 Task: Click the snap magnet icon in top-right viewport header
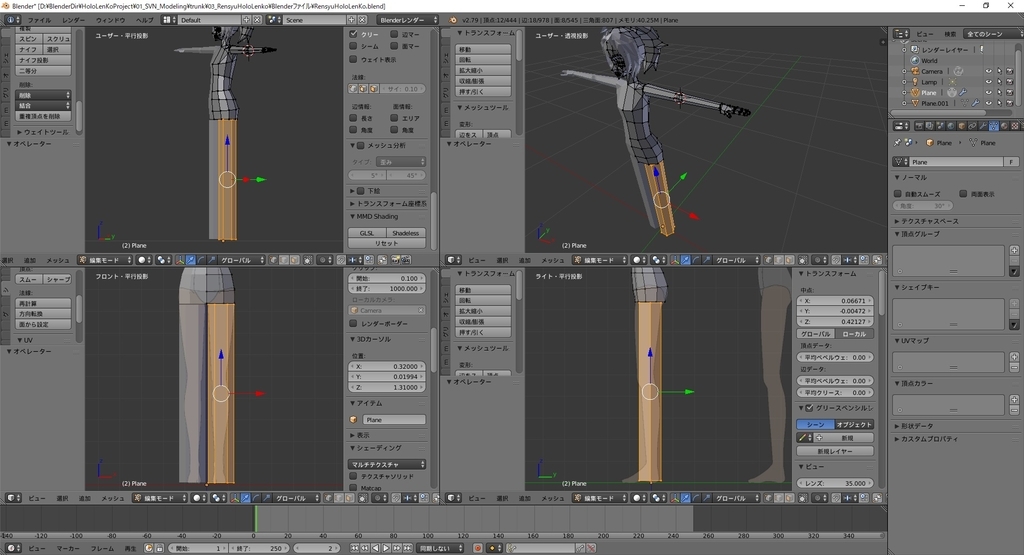(837, 260)
